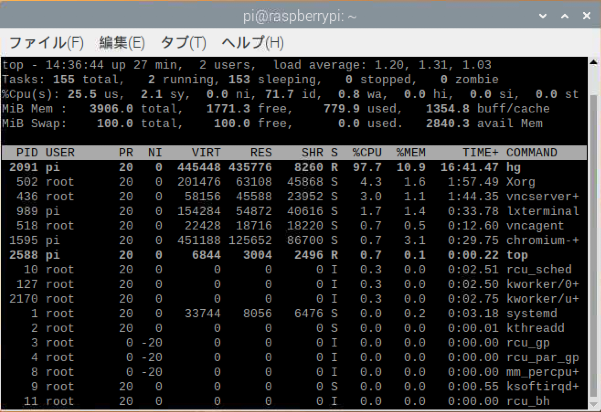
Task: Minimize the terminal window
Action: [541, 15]
